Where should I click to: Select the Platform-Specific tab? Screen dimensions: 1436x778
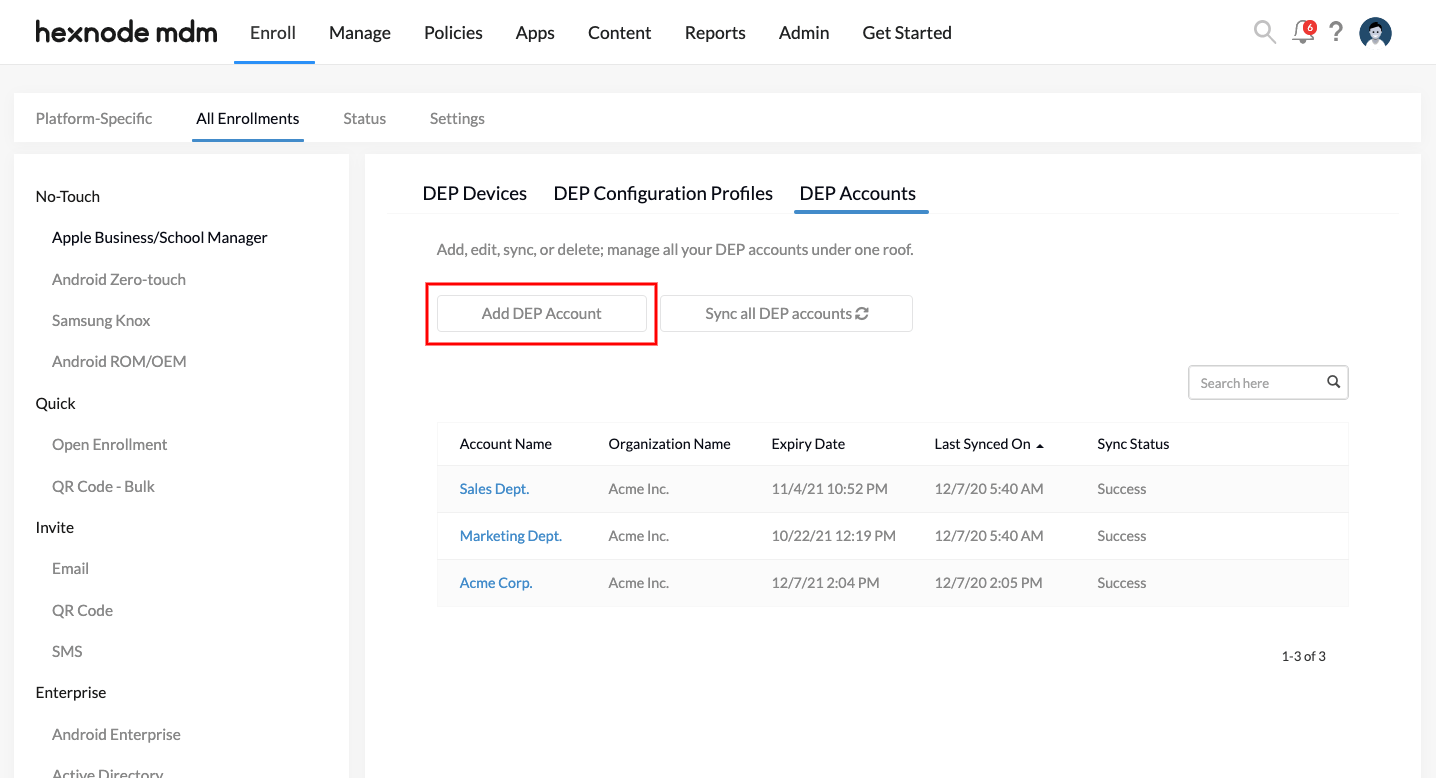point(94,118)
